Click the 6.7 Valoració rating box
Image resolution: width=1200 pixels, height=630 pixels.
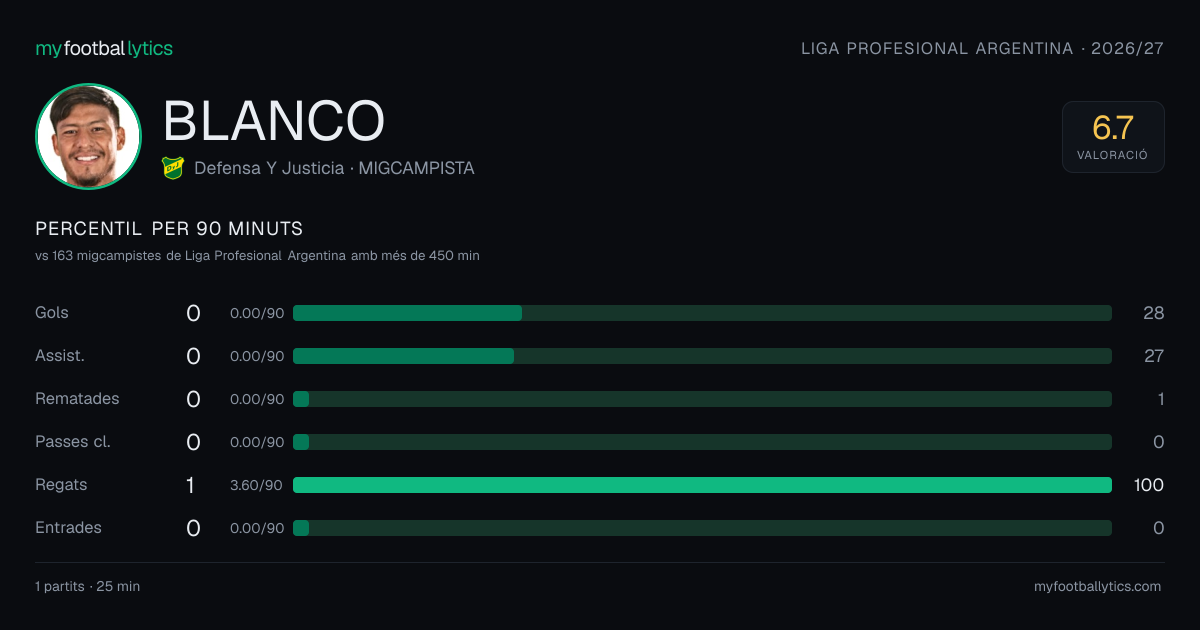(x=1113, y=137)
